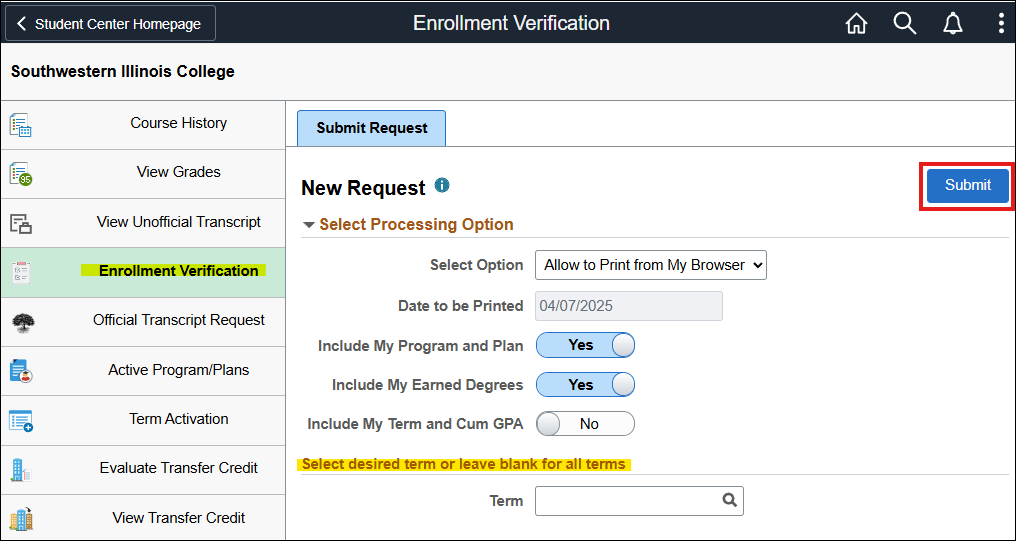Click the Official Transcript Request tree icon
The width and height of the screenshot is (1016, 541).
pyautogui.click(x=21, y=322)
